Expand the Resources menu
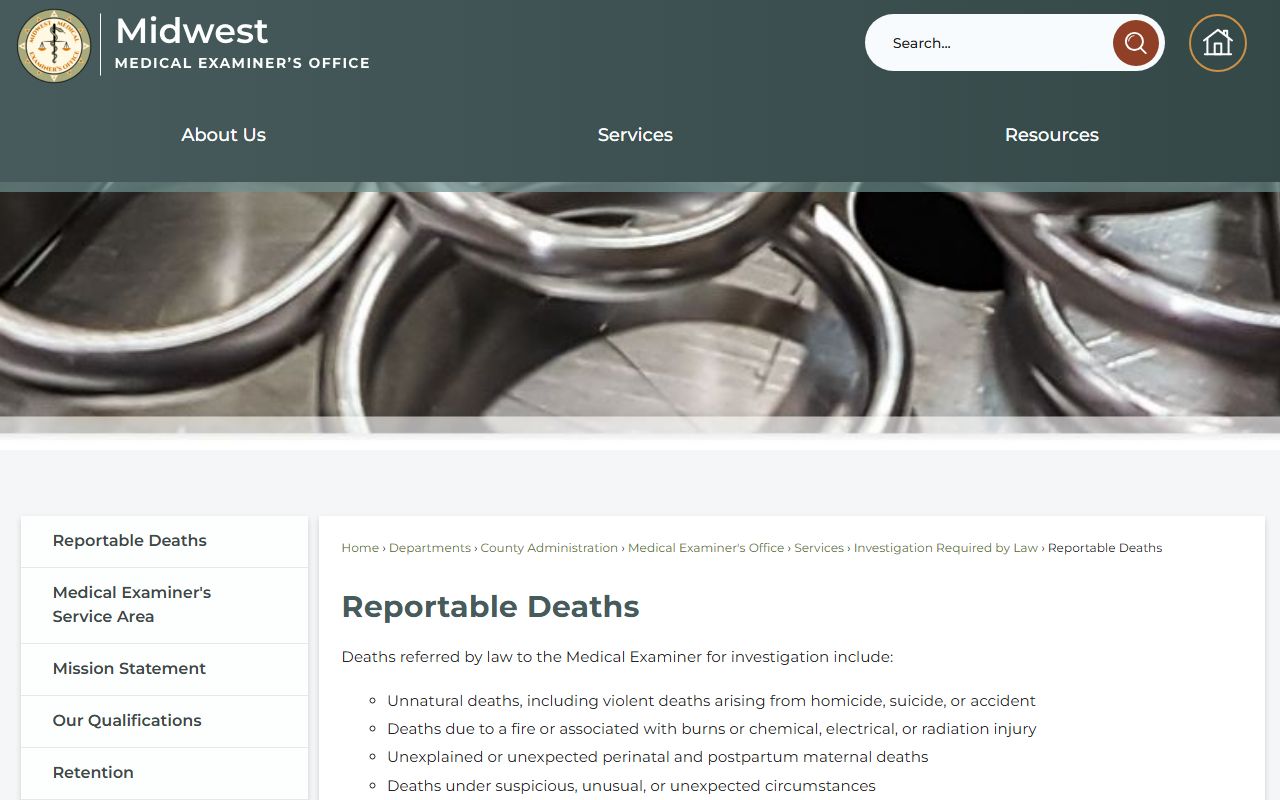 coord(1051,135)
